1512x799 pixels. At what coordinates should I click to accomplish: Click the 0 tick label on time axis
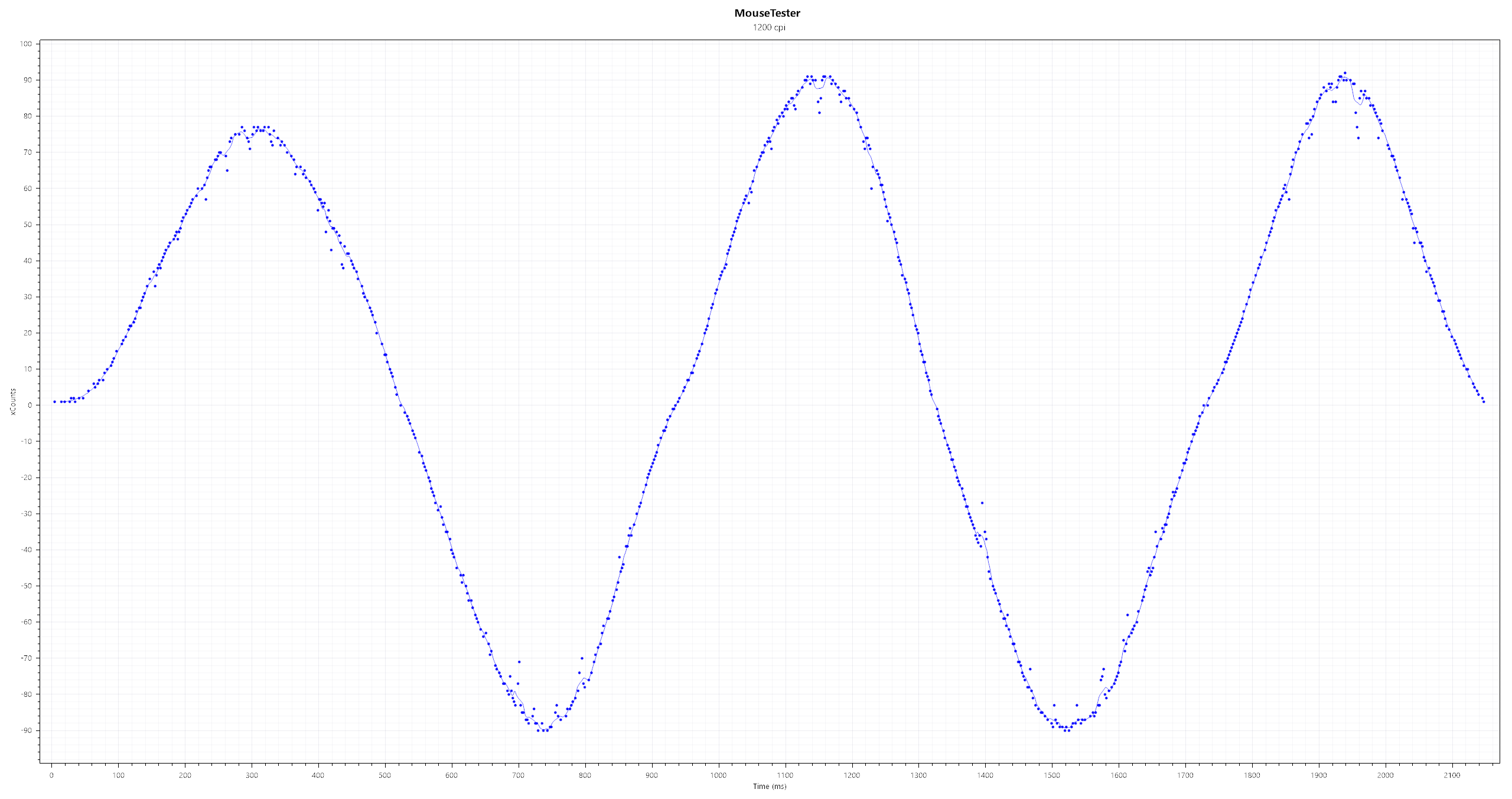pyautogui.click(x=51, y=775)
